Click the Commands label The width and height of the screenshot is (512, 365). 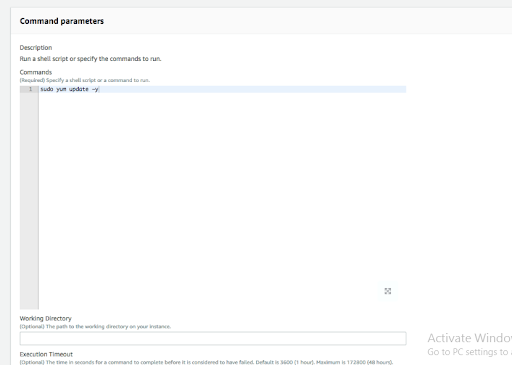(x=36, y=72)
